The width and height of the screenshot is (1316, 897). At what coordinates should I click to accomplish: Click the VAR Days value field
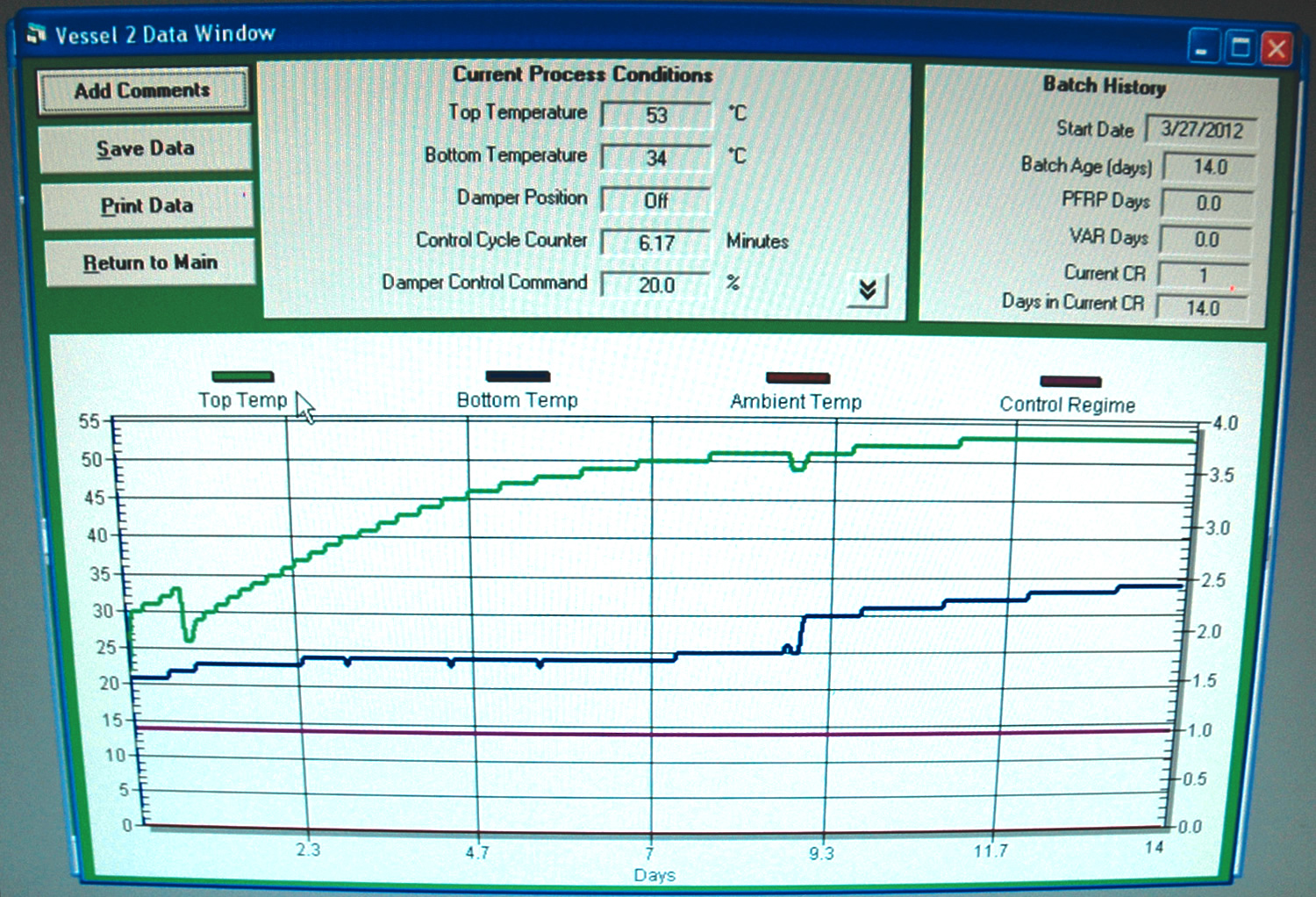[x=1206, y=239]
